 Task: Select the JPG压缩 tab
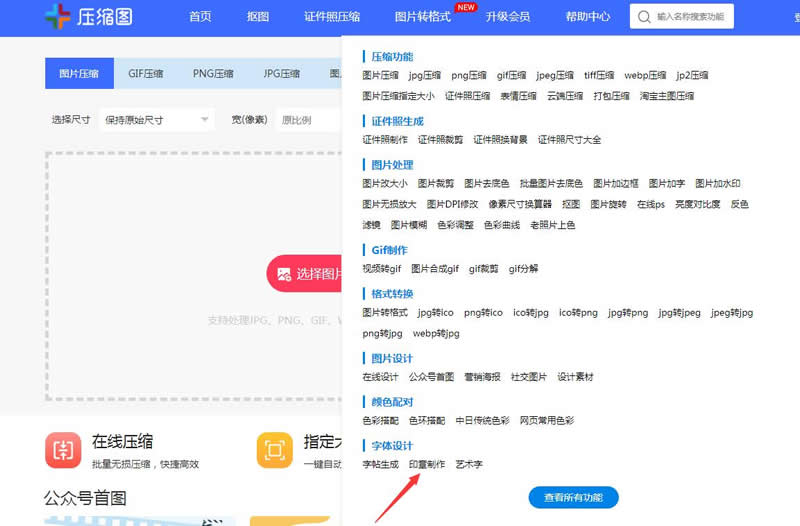click(x=281, y=74)
